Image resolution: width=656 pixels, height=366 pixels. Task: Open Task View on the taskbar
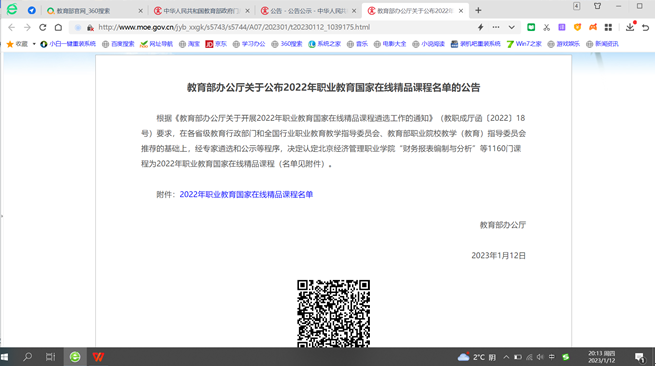point(51,357)
